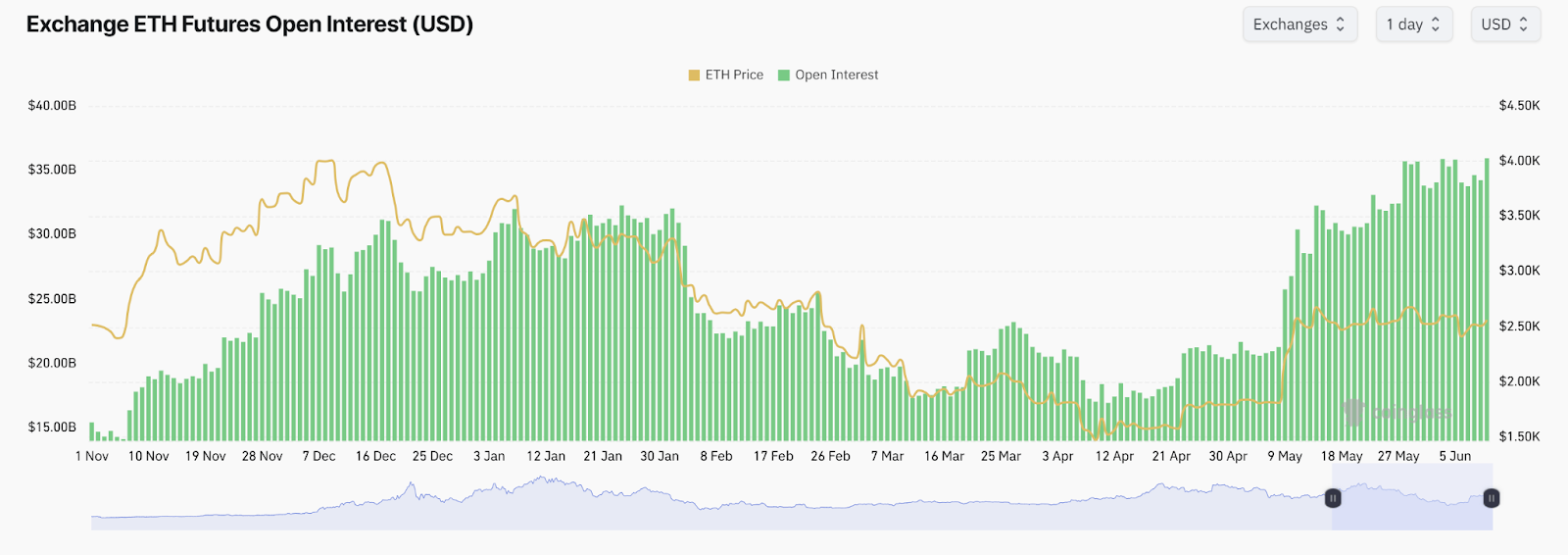Click the chart title Exchange ETH Futures Open Interest
The height and width of the screenshot is (555, 1568).
pyautogui.click(x=250, y=25)
